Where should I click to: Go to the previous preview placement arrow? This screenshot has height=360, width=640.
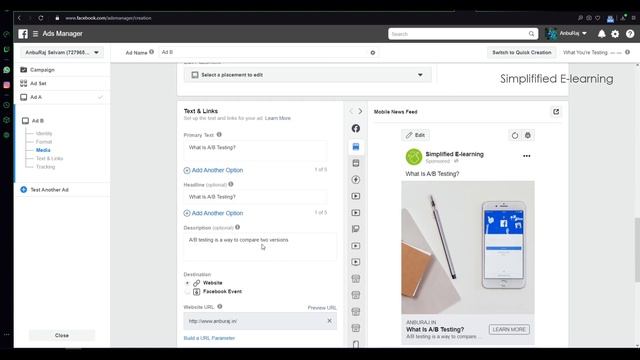click(351, 111)
